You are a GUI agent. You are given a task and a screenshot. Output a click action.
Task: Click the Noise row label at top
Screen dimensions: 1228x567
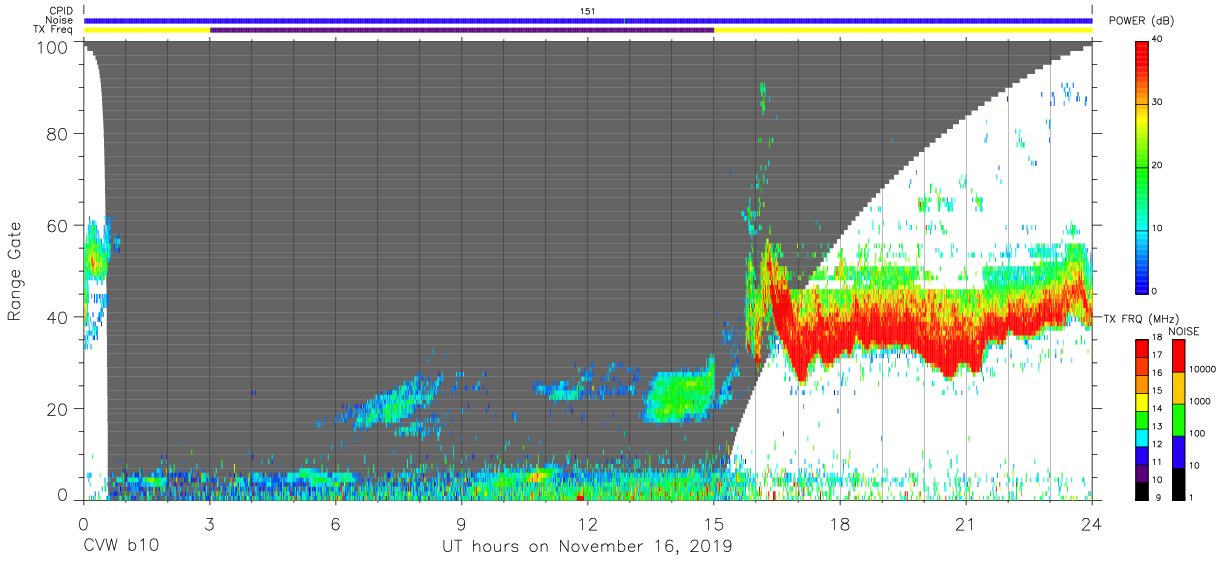61,20
